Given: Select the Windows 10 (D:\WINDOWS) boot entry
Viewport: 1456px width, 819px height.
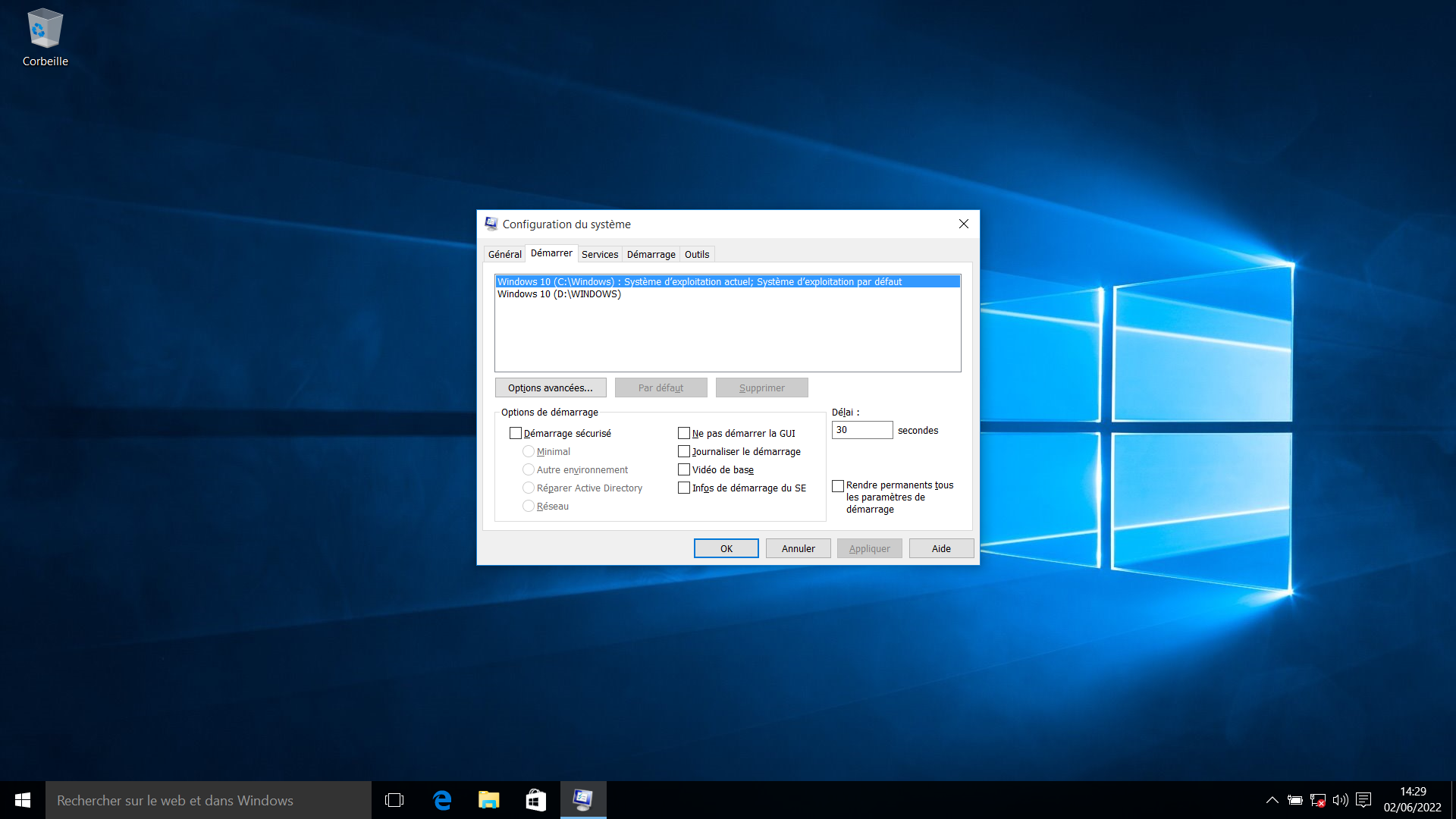Looking at the screenshot, I should [727, 294].
